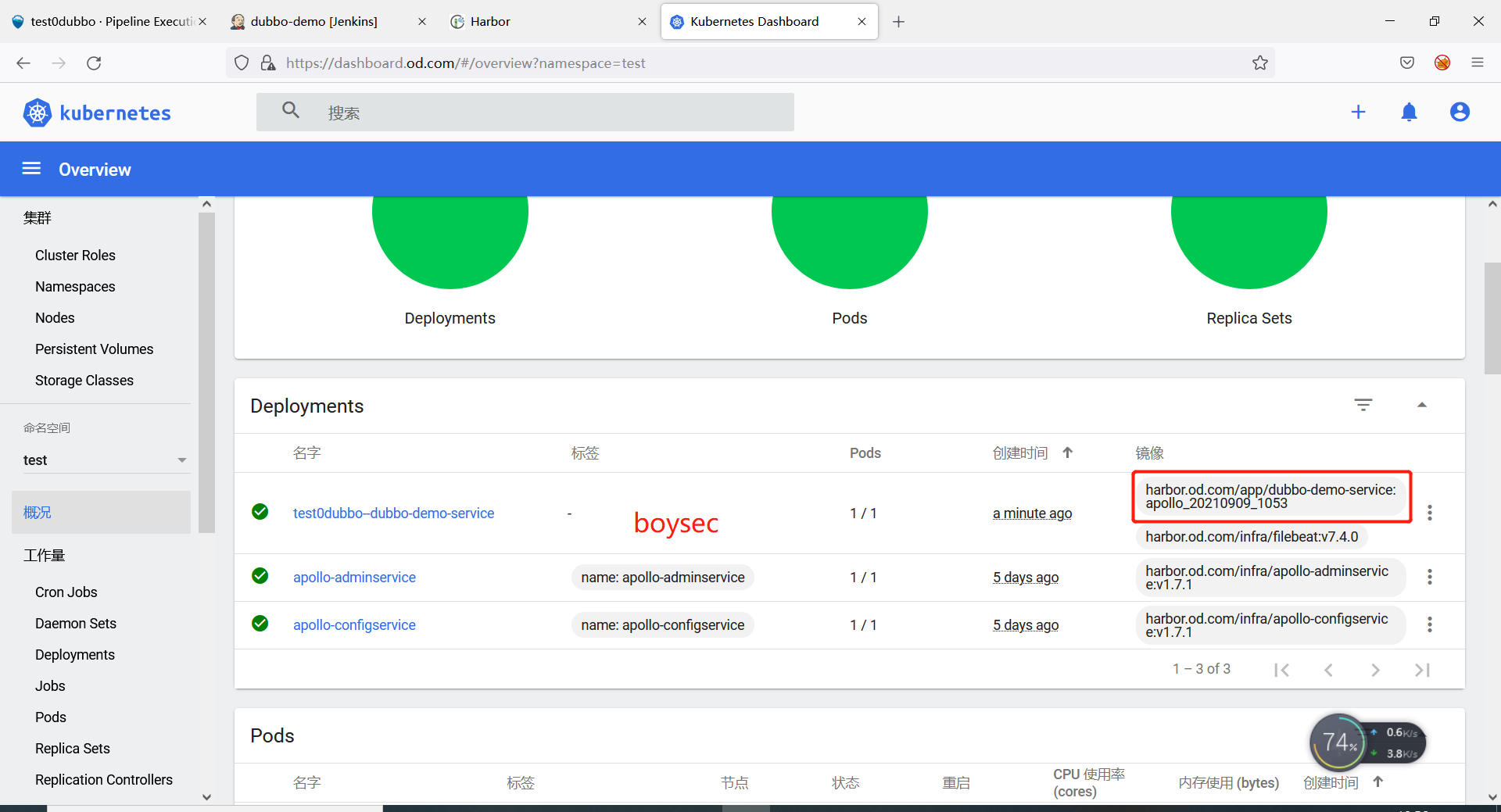Viewport: 1501px width, 812px height.
Task: Open Cron Jobs in sidebar
Action: click(66, 592)
